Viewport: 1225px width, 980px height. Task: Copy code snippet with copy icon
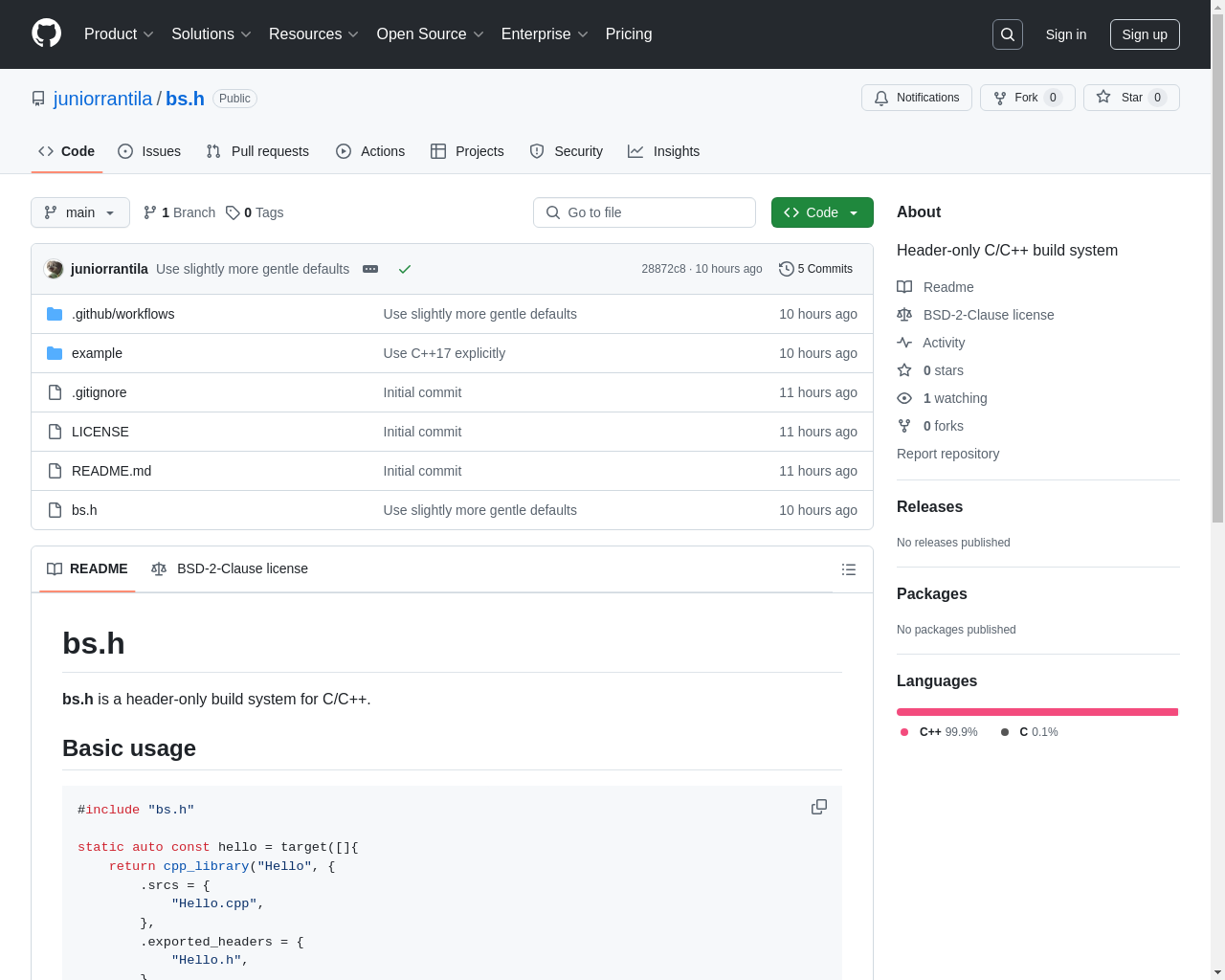(x=819, y=807)
